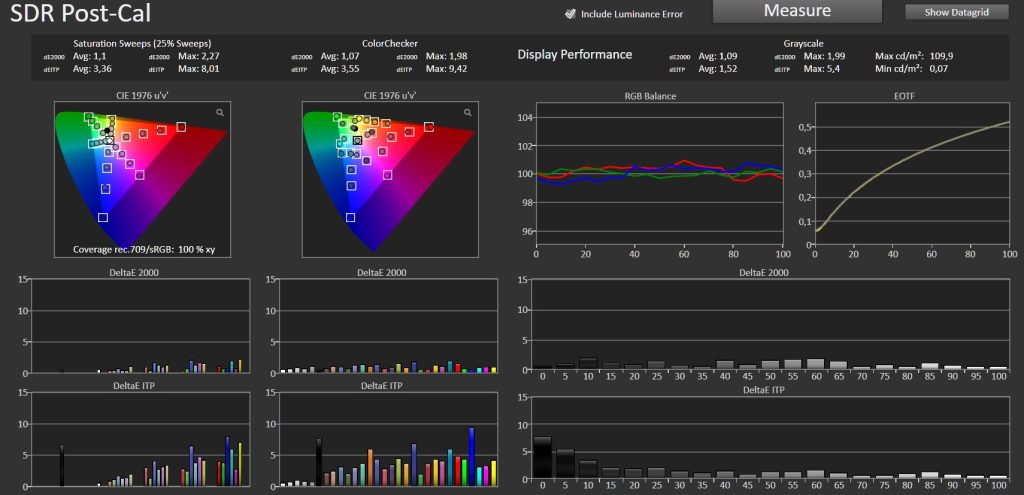
Task: Click ColorChecker 'Max: 9,42' value
Action: pyautogui.click(x=447, y=69)
